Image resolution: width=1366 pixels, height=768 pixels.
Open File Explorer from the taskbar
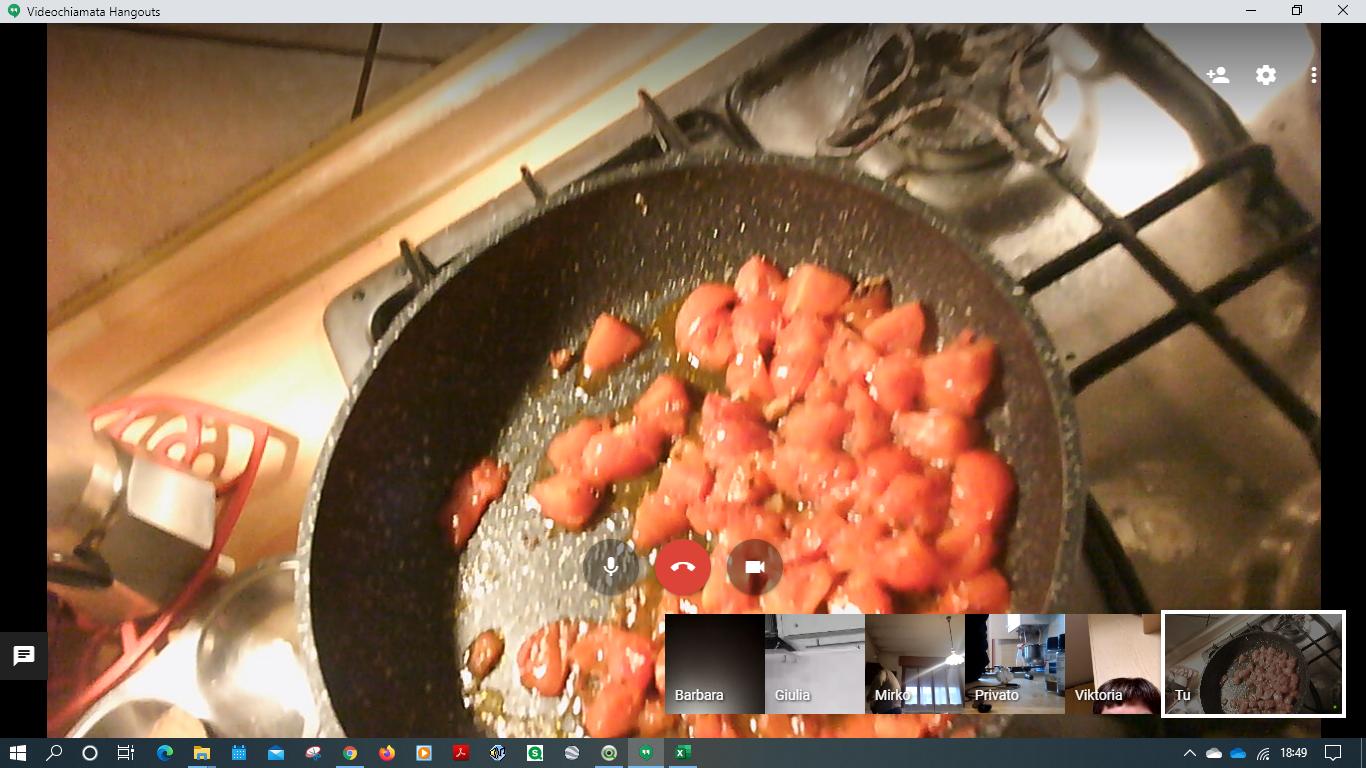[202, 753]
